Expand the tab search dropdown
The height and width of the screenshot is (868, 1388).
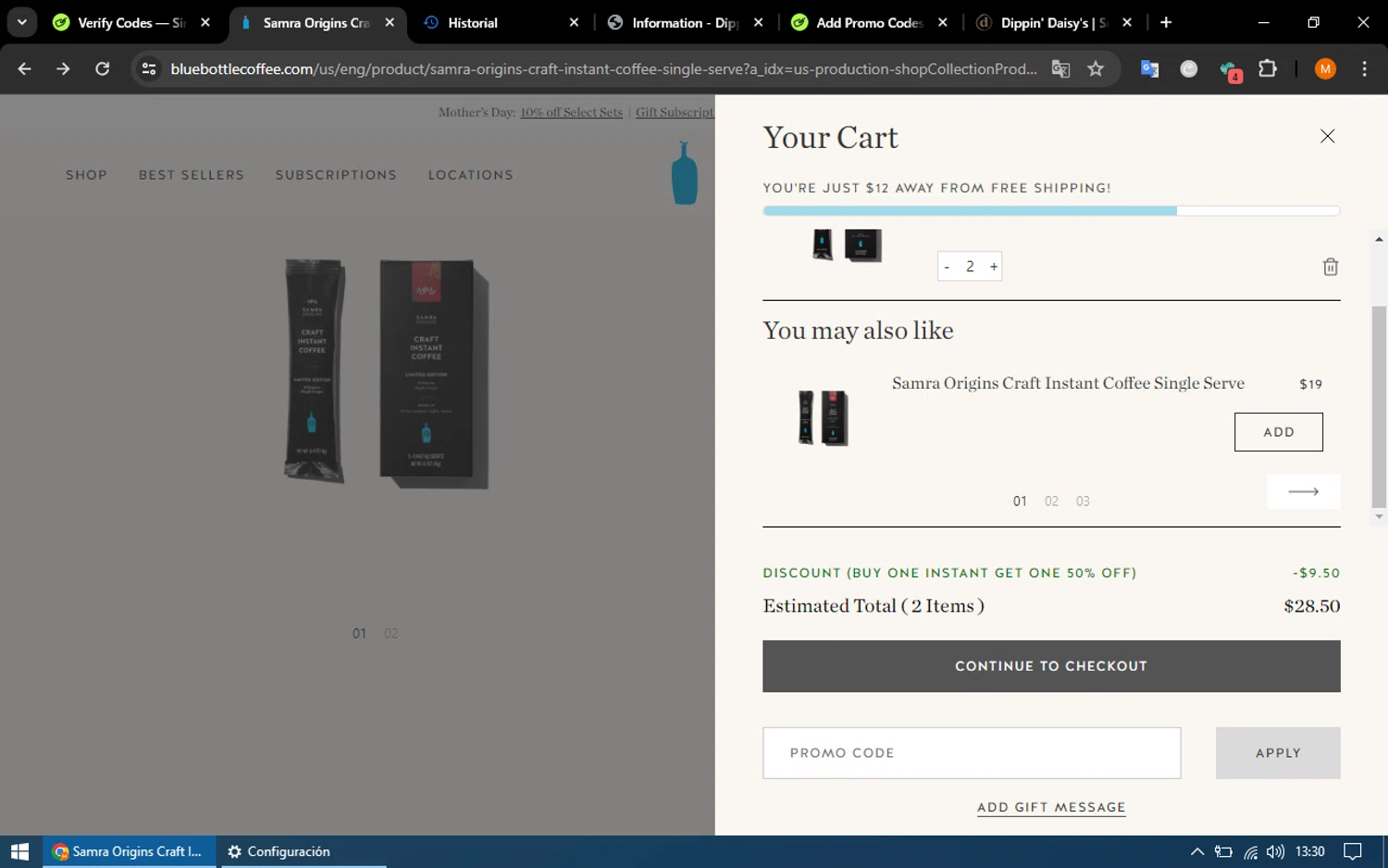tap(21, 22)
